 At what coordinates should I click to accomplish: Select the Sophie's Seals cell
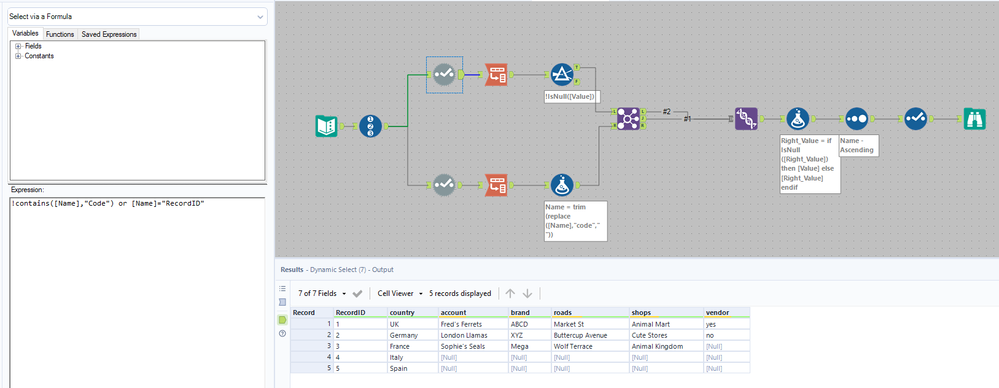coord(473,347)
